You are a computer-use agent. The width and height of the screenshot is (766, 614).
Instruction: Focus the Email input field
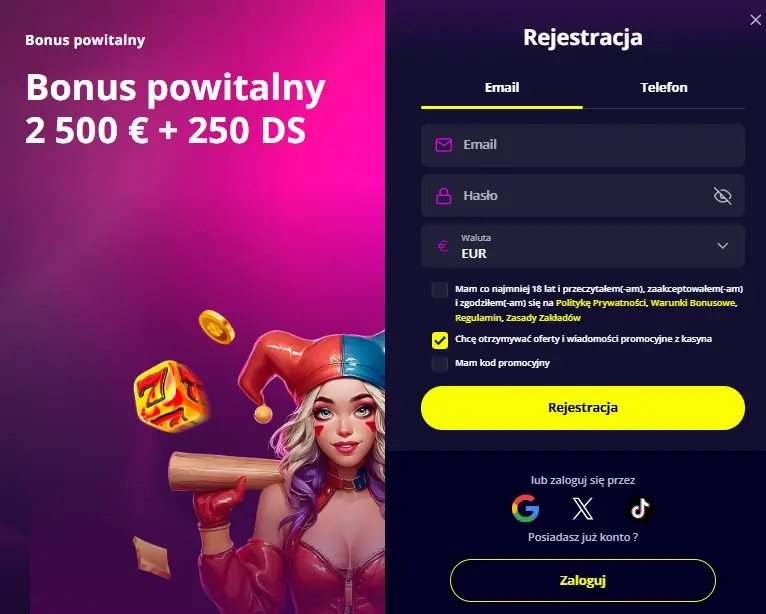pos(583,145)
